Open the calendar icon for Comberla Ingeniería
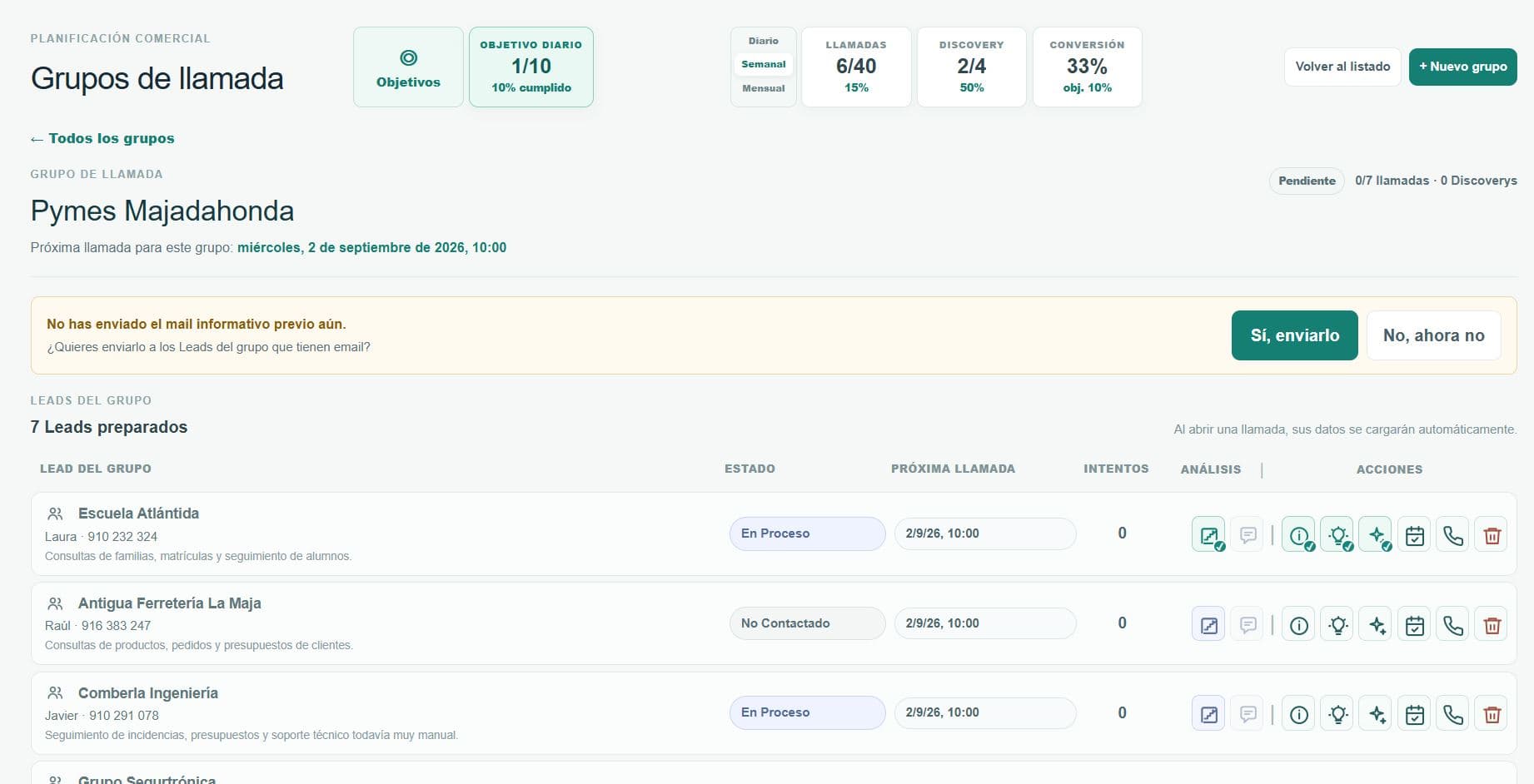Image resolution: width=1534 pixels, height=784 pixels. click(x=1414, y=713)
